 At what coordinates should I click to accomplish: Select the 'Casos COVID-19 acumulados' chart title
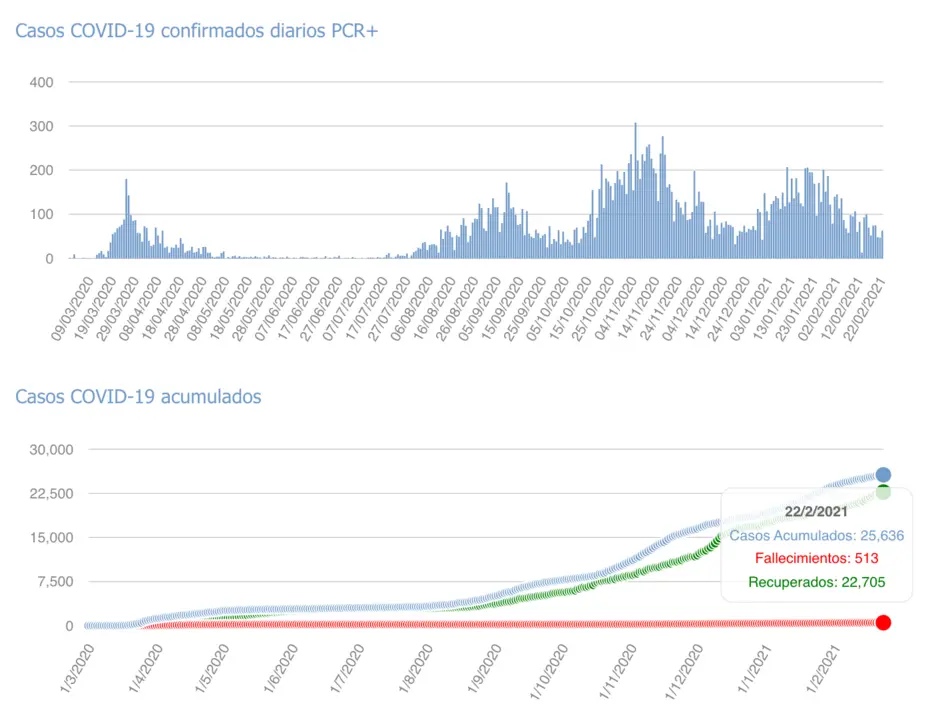click(138, 397)
